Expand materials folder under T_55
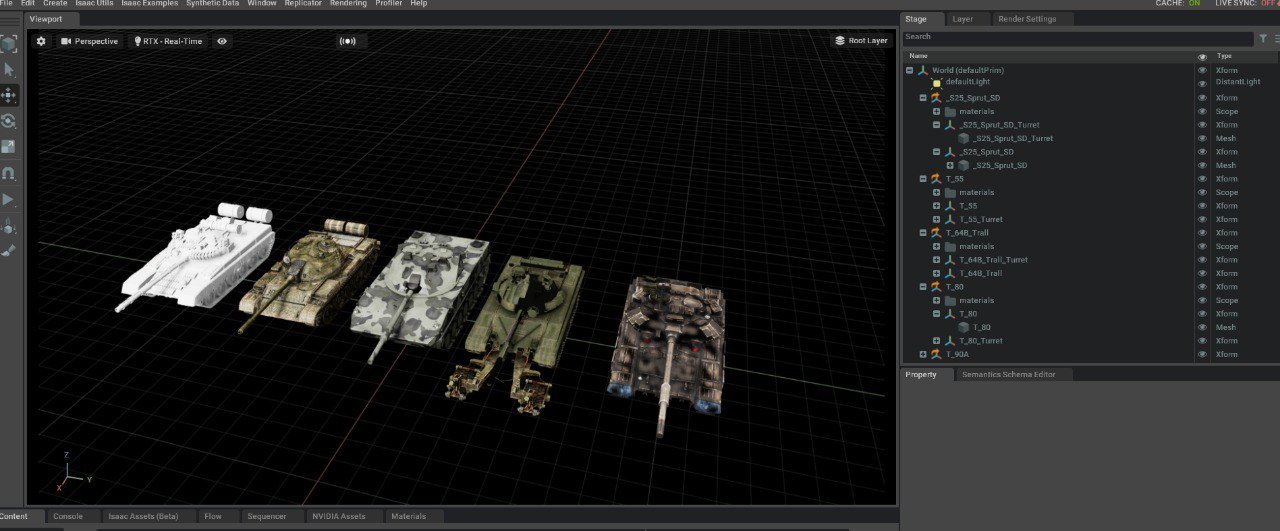Viewport: 1280px width, 531px height. click(937, 192)
